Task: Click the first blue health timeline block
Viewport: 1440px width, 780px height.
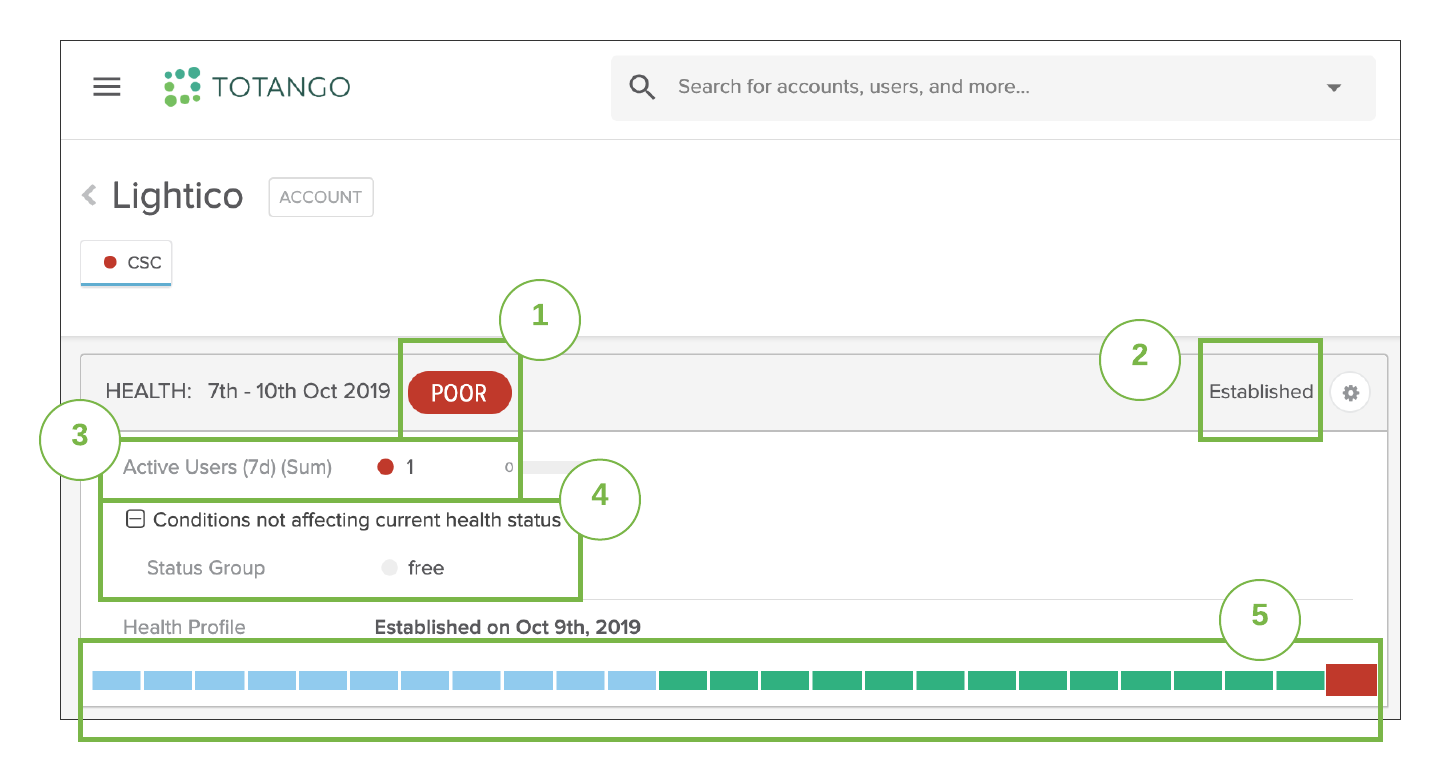Action: (116, 680)
